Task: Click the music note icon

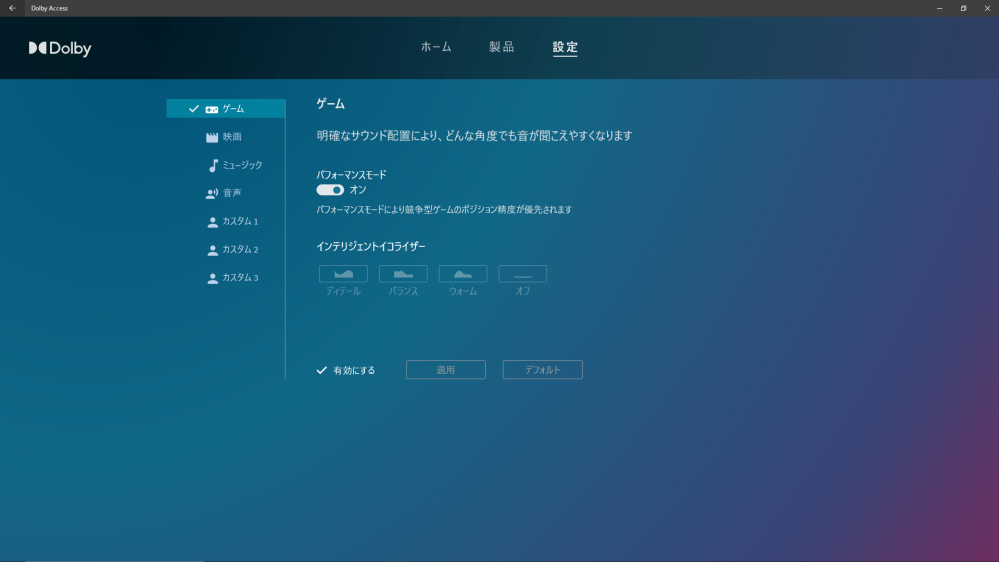Action: [213, 166]
